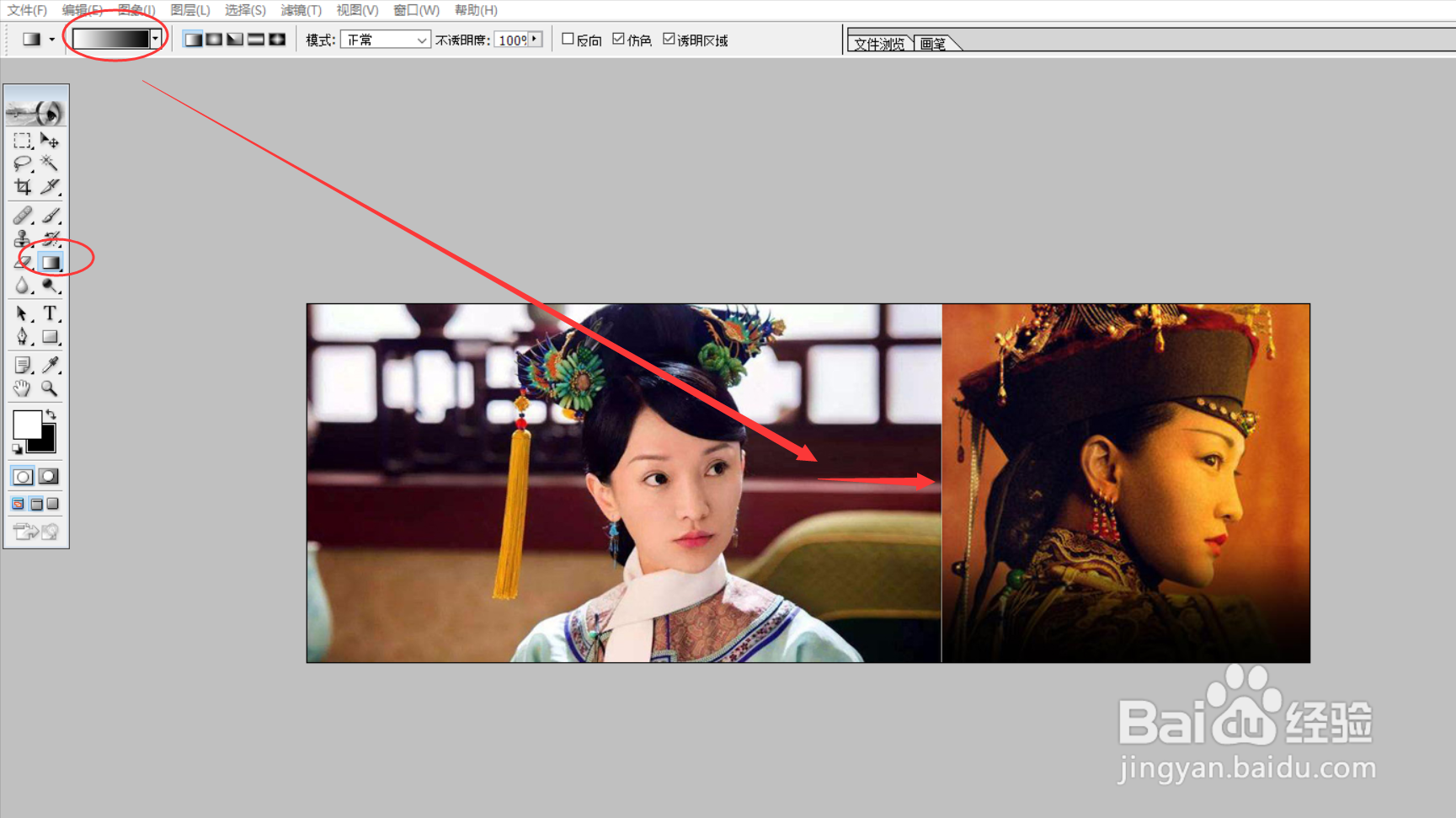This screenshot has width=1456, height=818.
Task: Enable the 反向 (Reverse) checkbox
Action: (x=568, y=39)
